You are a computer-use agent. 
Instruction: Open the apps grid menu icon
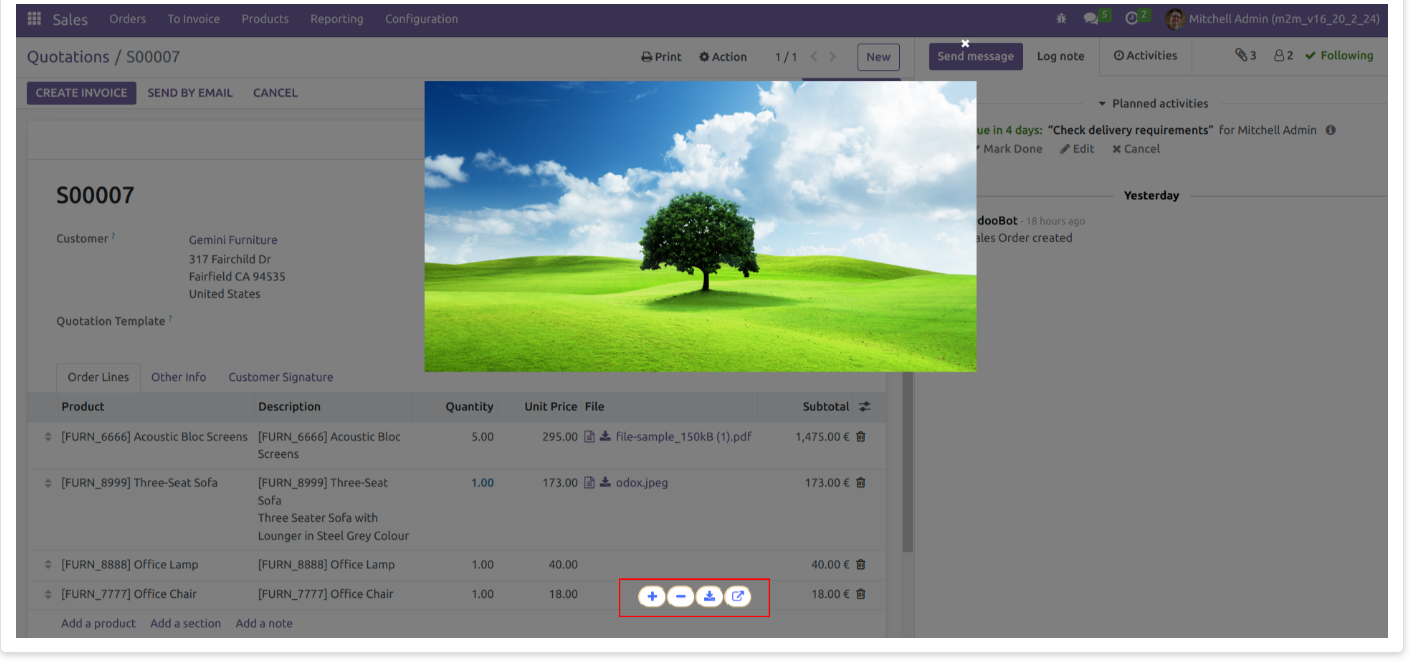[35, 19]
